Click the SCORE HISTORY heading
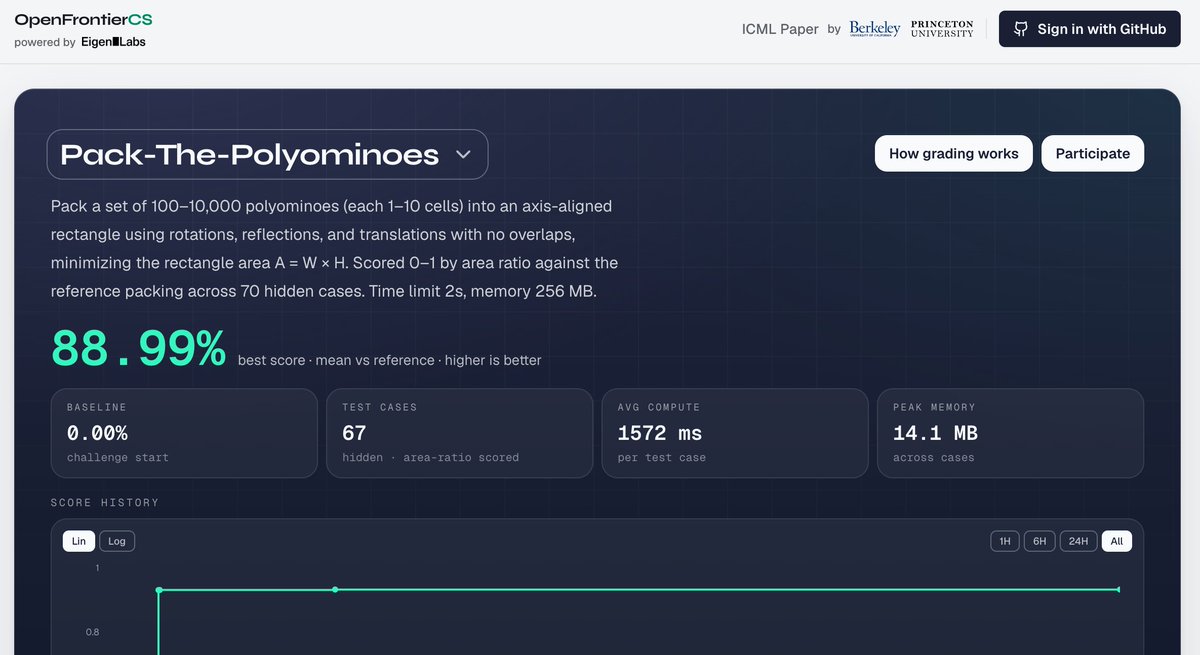The width and height of the screenshot is (1200, 655). (x=105, y=502)
